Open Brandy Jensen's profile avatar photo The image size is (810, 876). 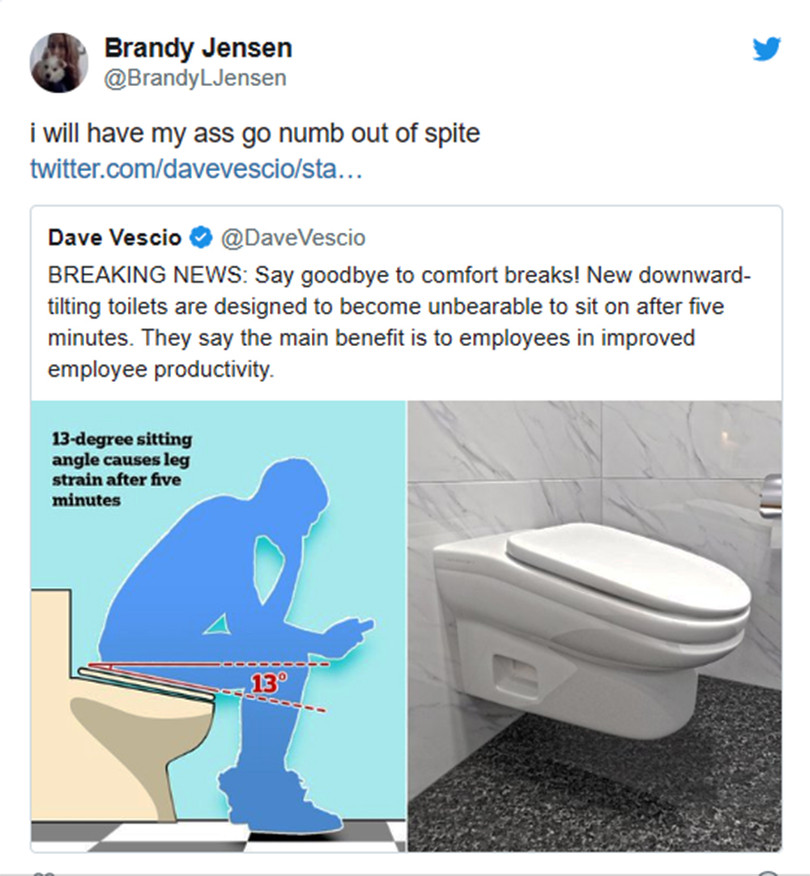pyautogui.click(x=59, y=63)
